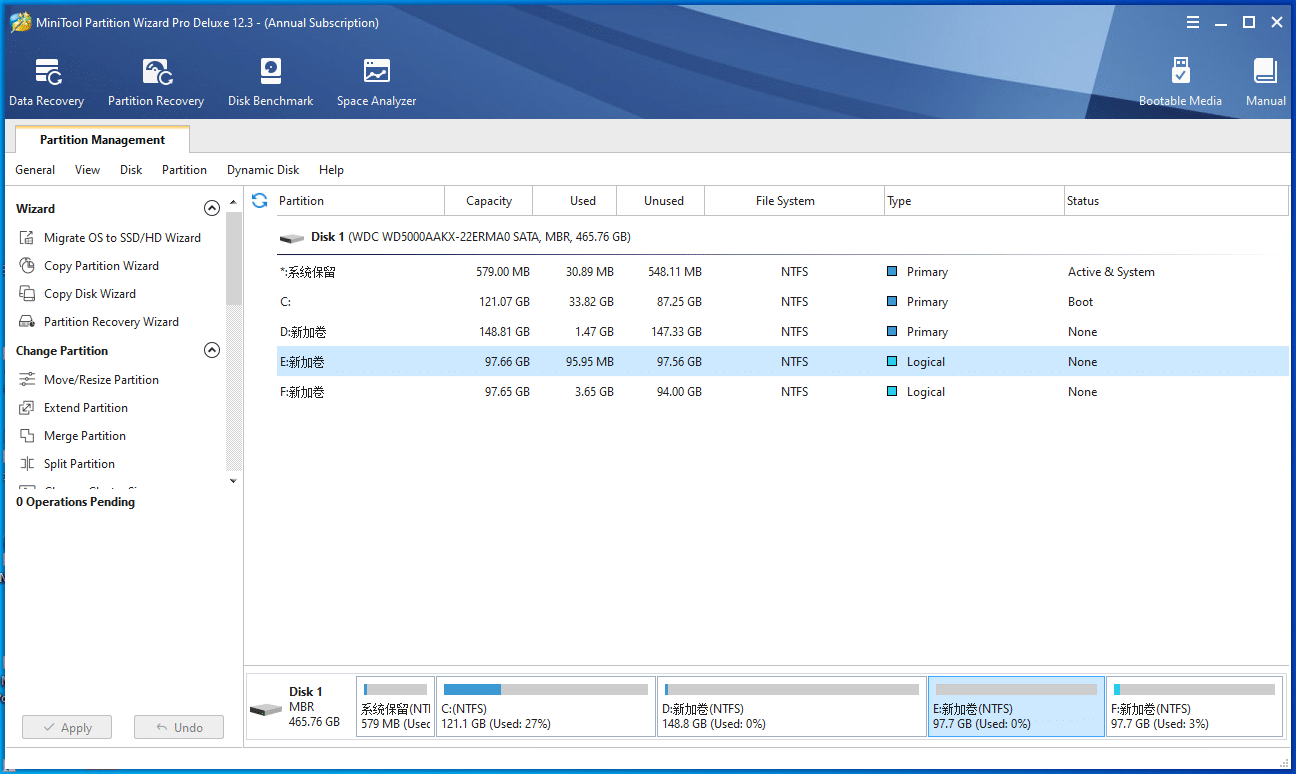Screen dimensions: 1296x774
Task: Open Partition Recovery Wizard in sidebar
Action: pyautogui.click(x=99, y=322)
